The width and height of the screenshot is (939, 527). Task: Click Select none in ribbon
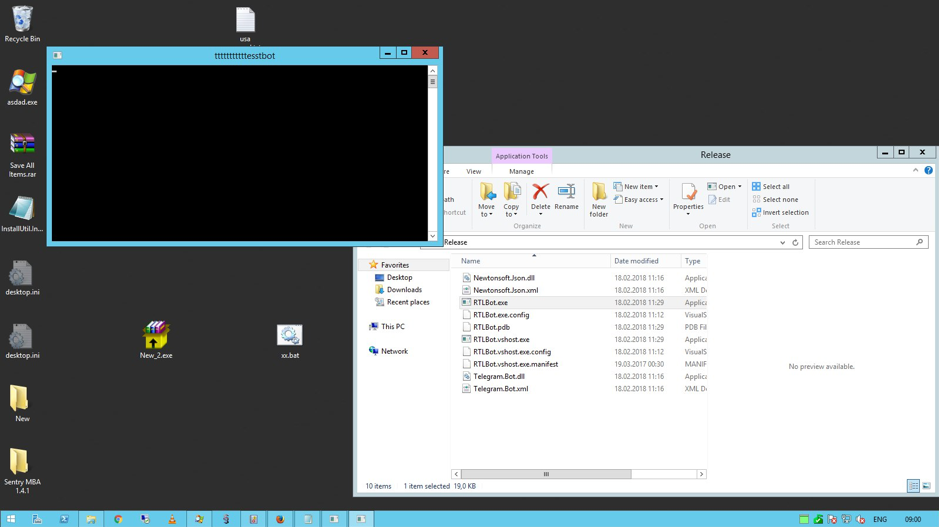(775, 199)
